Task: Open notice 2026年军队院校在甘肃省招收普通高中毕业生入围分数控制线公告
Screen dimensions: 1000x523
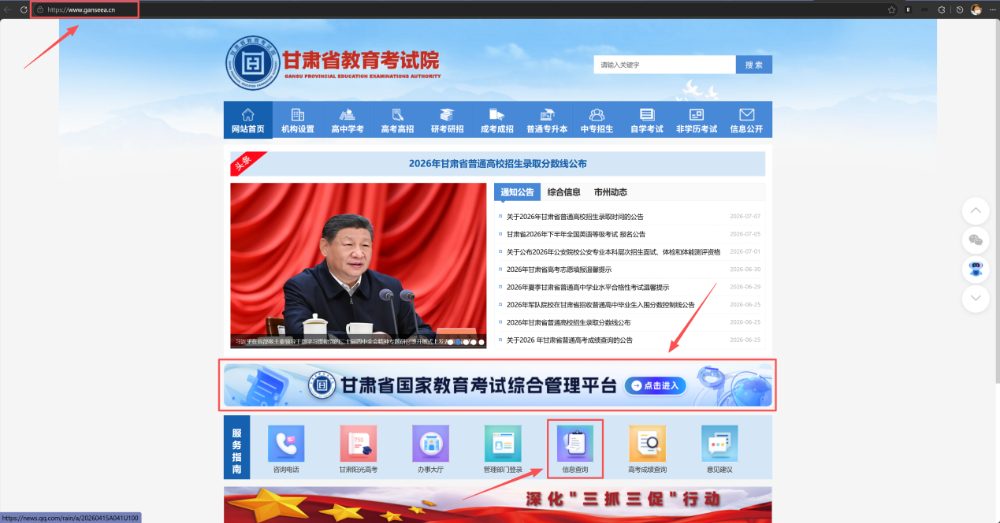Action: point(600,305)
